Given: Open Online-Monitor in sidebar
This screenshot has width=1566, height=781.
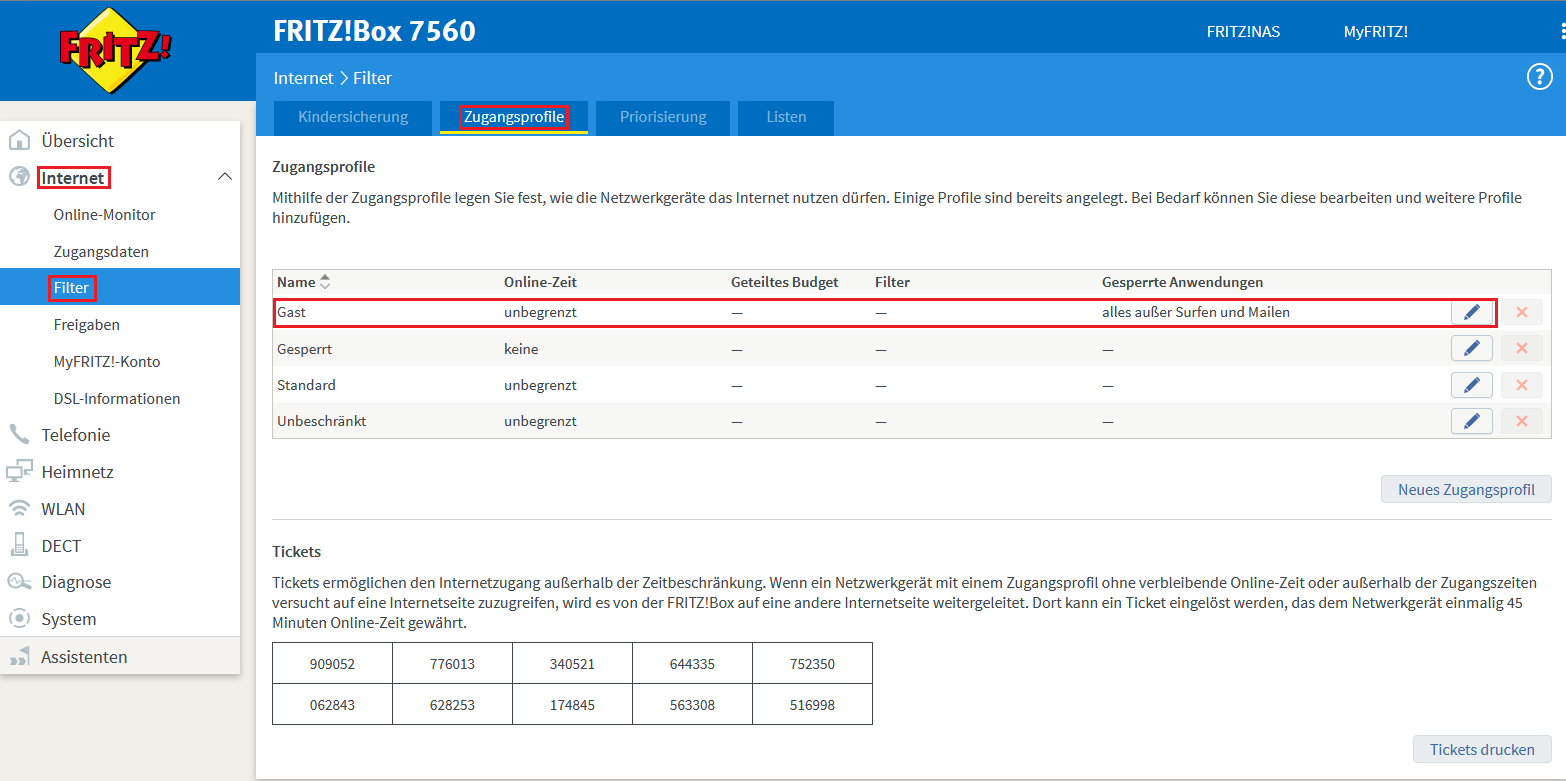Looking at the screenshot, I should pyautogui.click(x=104, y=214).
